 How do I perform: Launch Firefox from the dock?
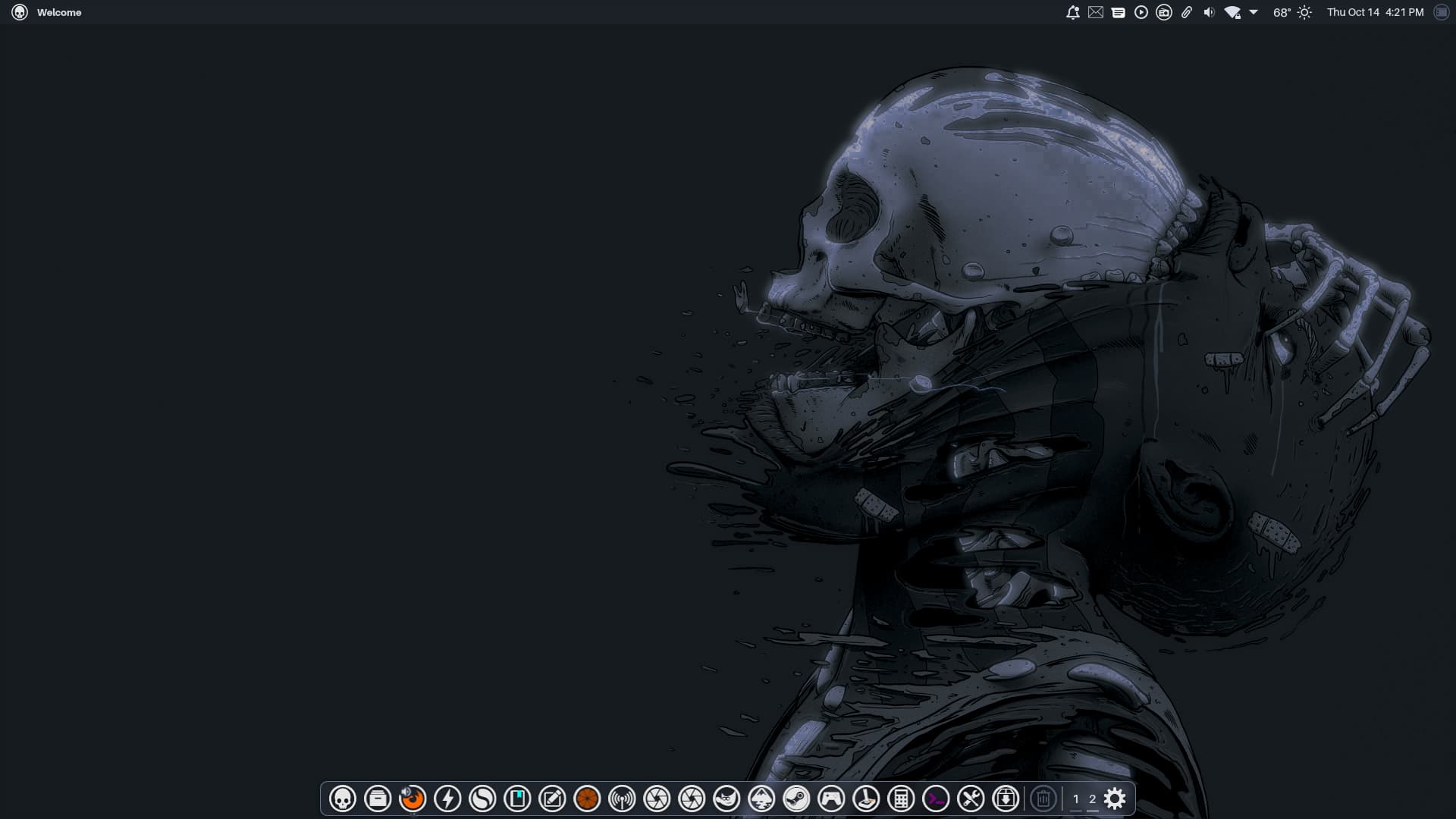[413, 799]
